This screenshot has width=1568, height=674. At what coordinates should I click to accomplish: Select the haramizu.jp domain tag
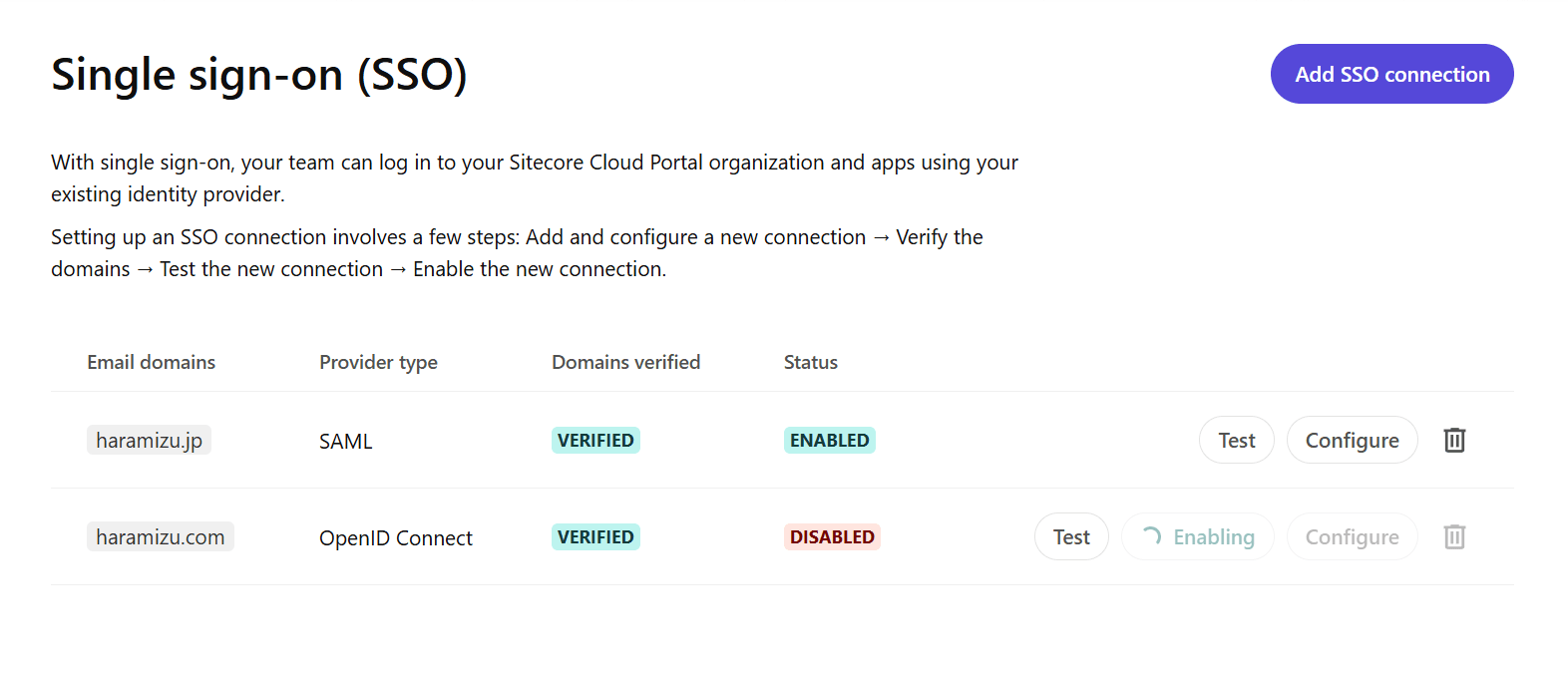(x=149, y=440)
